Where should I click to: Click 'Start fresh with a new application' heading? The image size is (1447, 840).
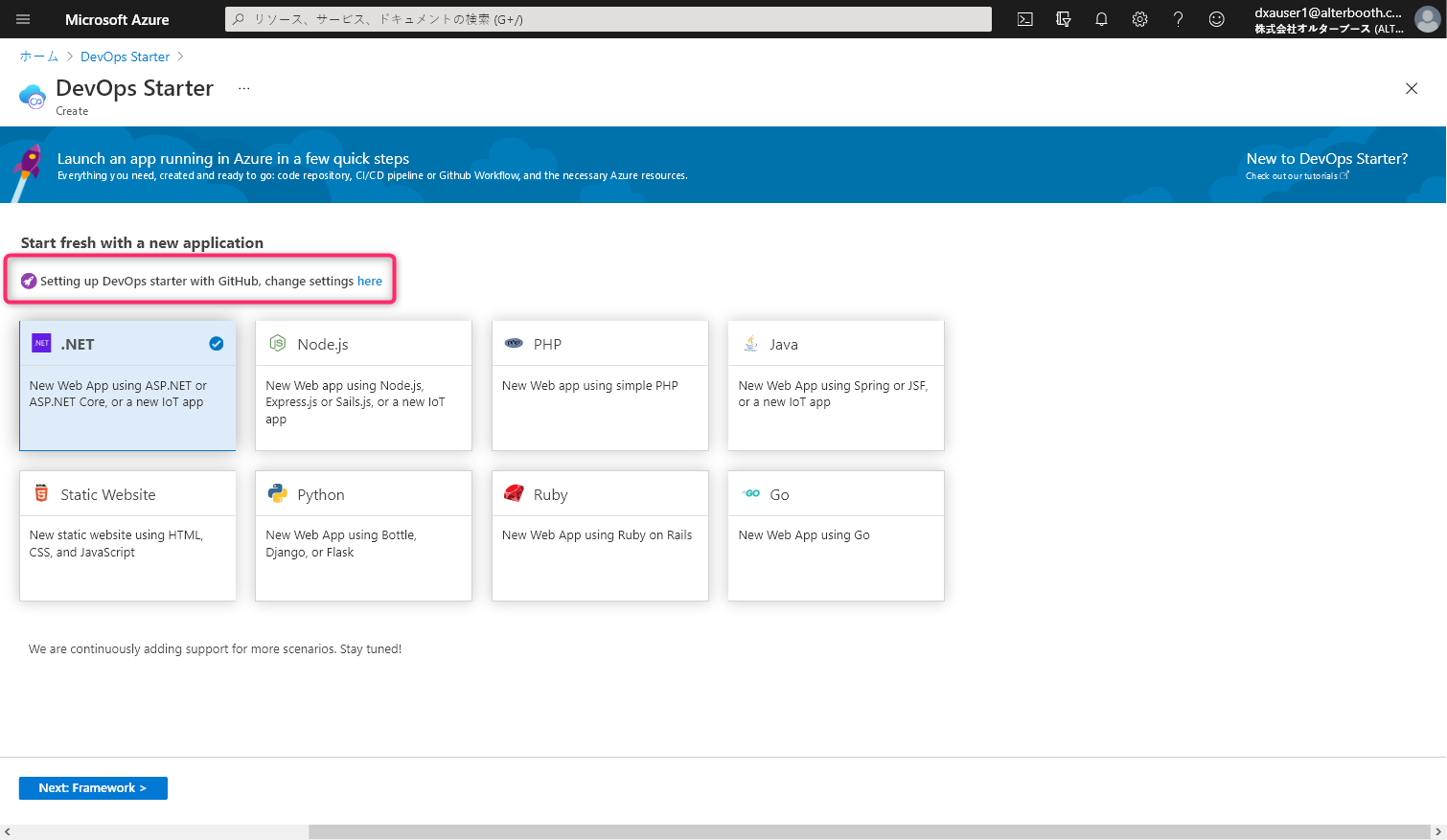tap(142, 242)
